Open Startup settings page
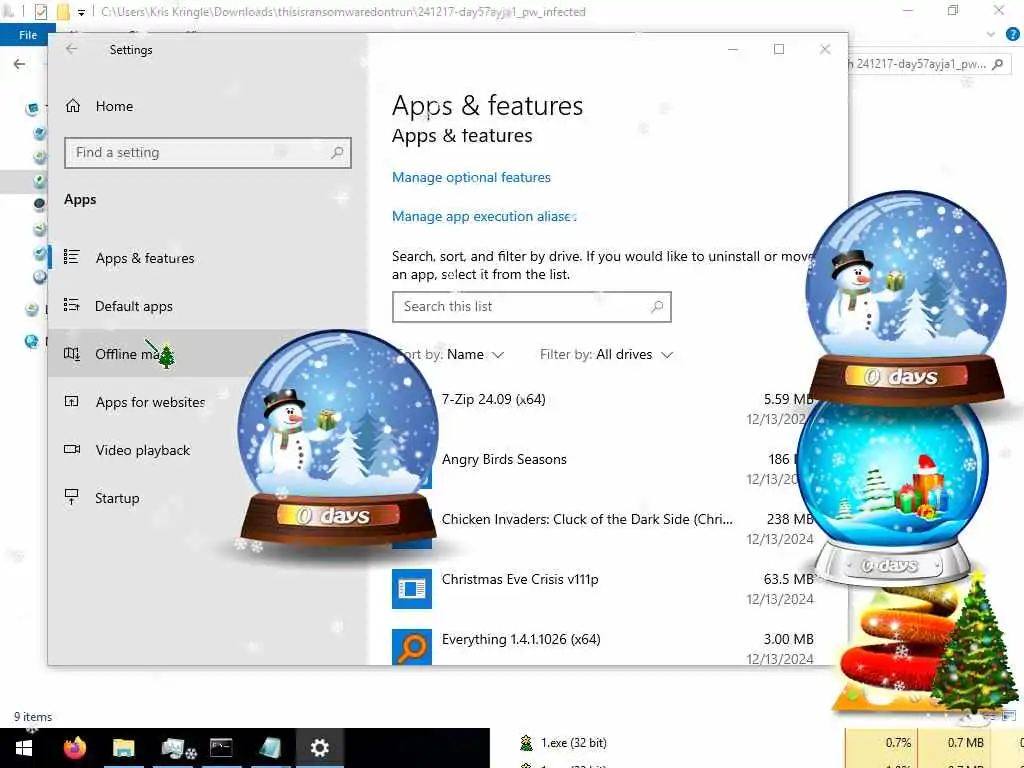The height and width of the screenshot is (768, 1024). (117, 498)
